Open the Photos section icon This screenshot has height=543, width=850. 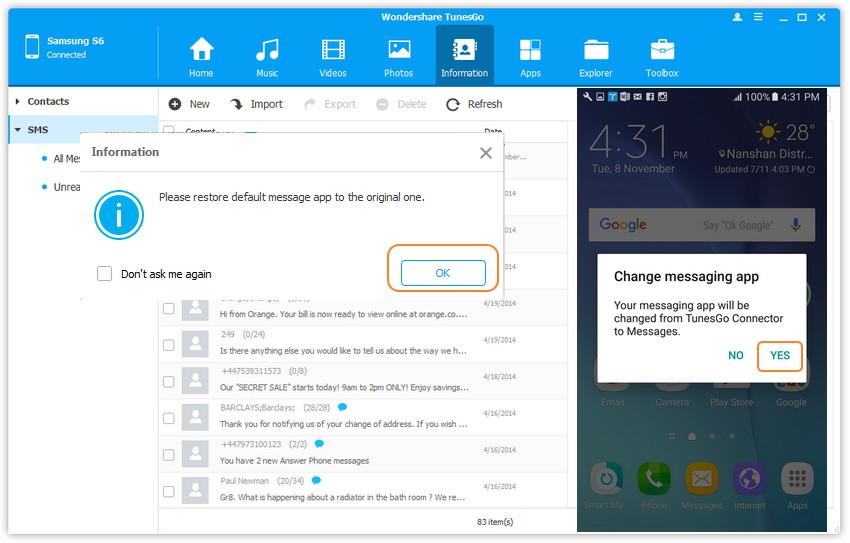tap(399, 50)
